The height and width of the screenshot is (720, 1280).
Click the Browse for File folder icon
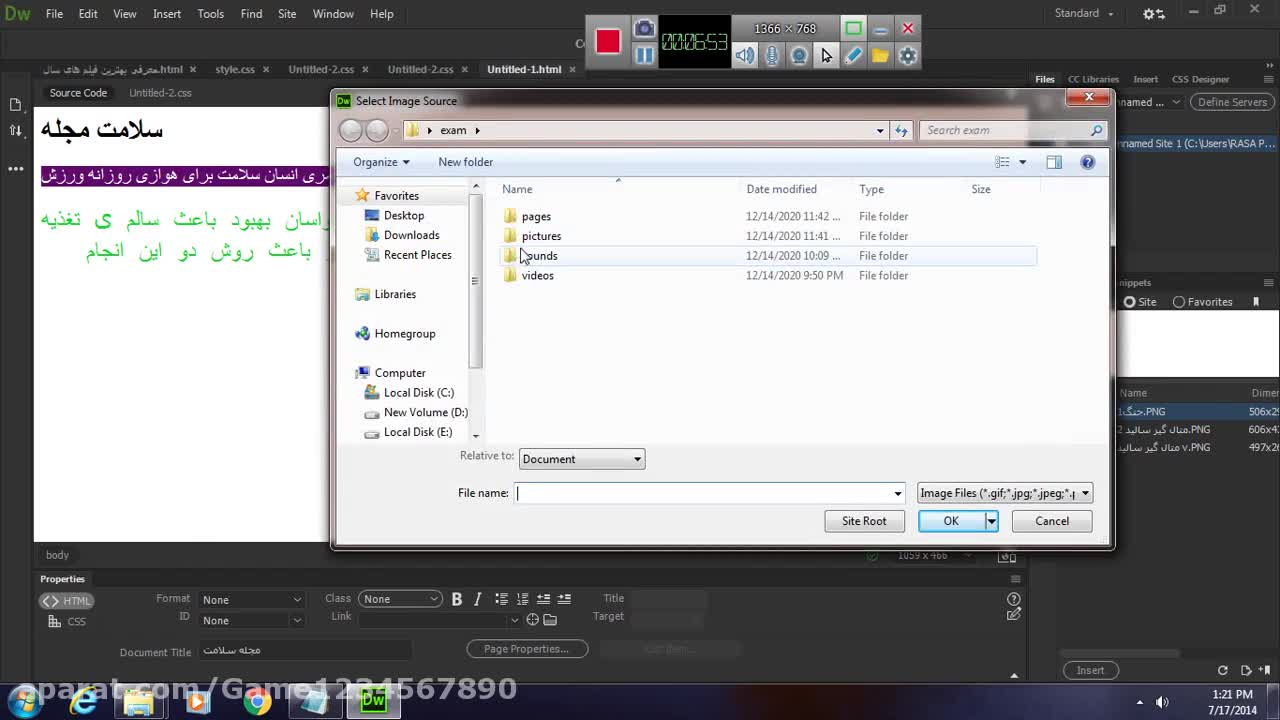(550, 620)
